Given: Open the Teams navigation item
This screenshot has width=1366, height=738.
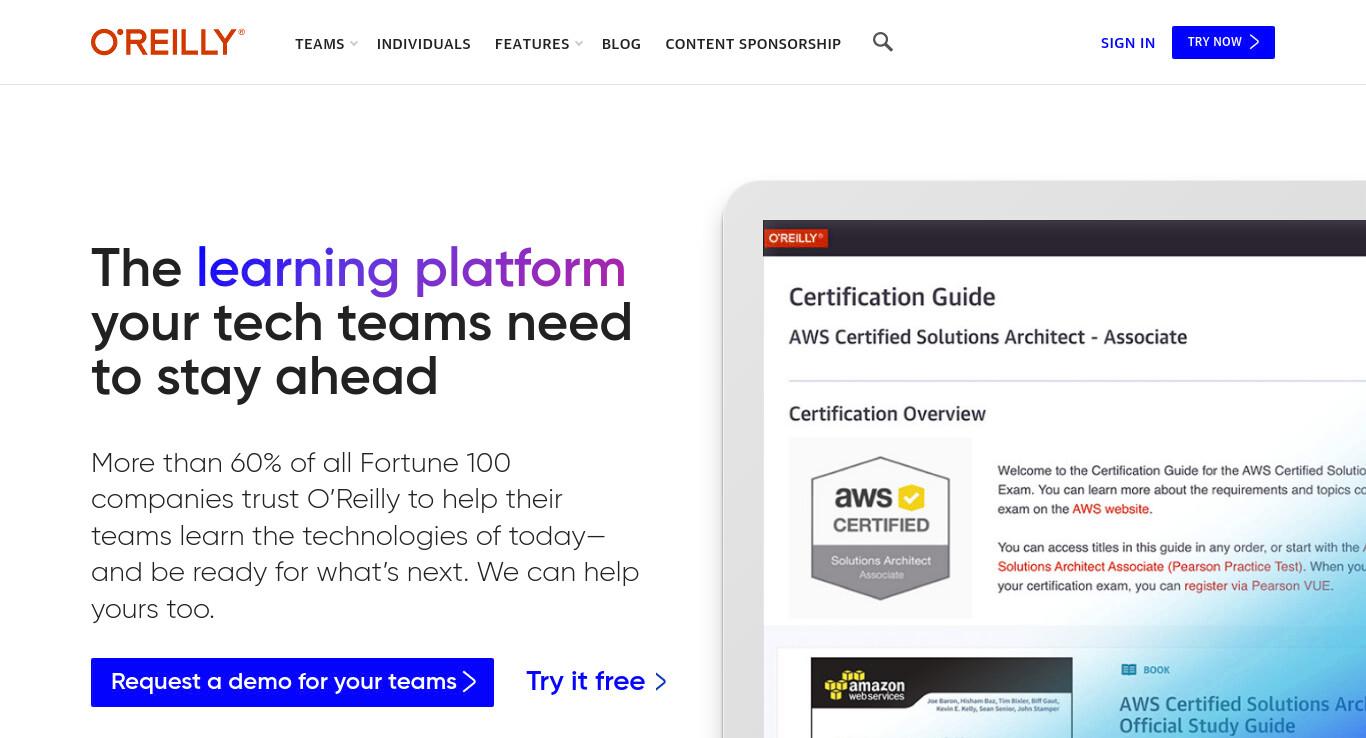Looking at the screenshot, I should [320, 44].
